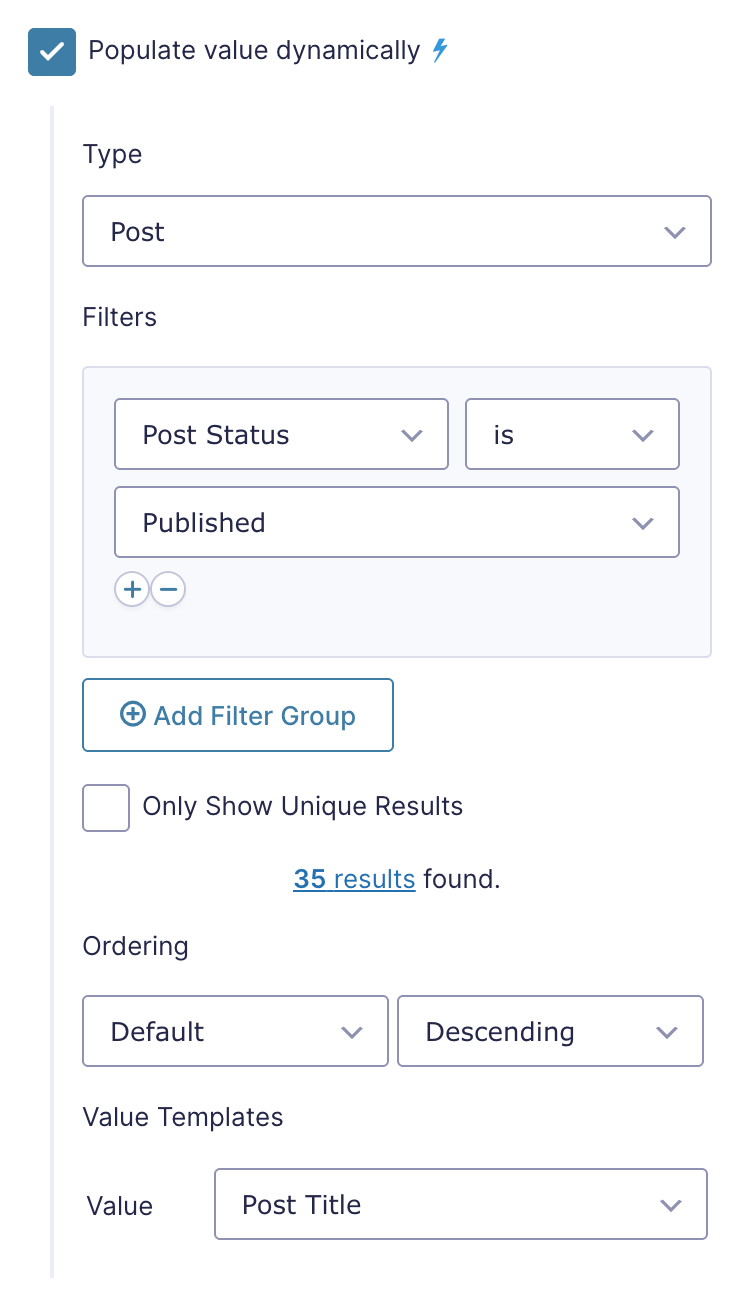Uncheck Populate value dynamically checkbox
The height and width of the screenshot is (1306, 740).
(x=52, y=52)
